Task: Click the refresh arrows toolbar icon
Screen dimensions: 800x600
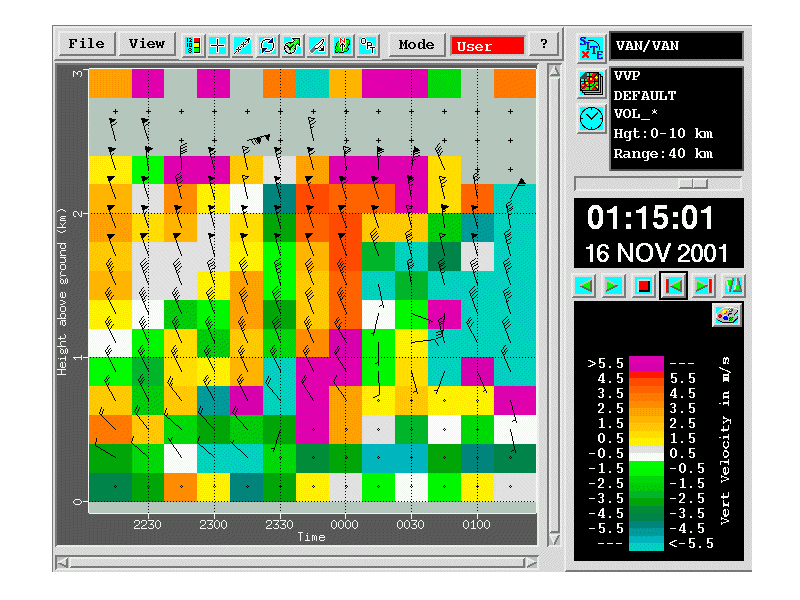Action: click(x=267, y=45)
